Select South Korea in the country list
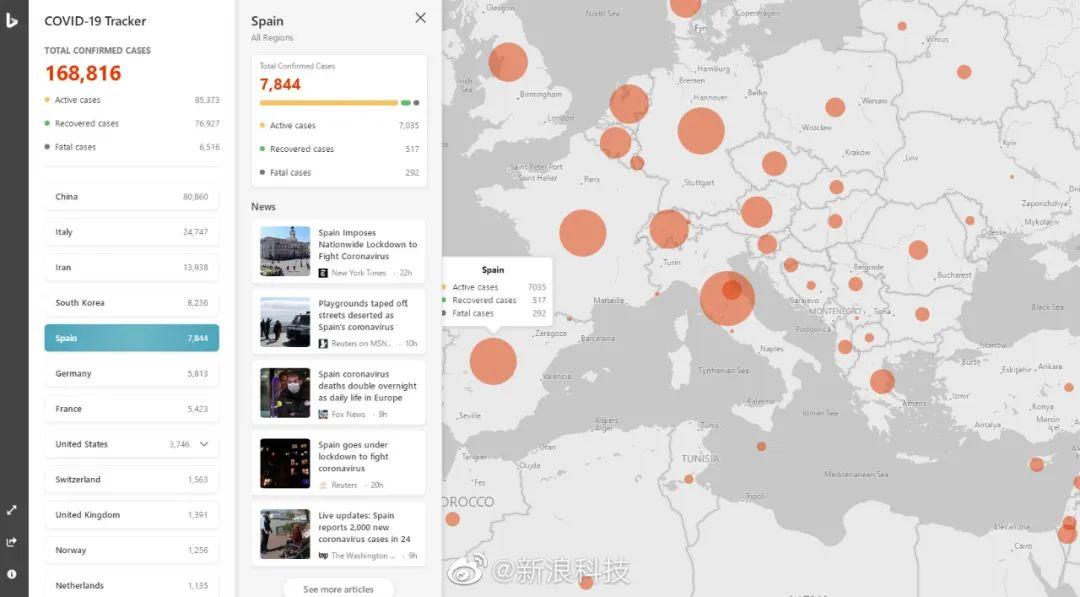The width and height of the screenshot is (1080, 597). pyautogui.click(x=132, y=303)
